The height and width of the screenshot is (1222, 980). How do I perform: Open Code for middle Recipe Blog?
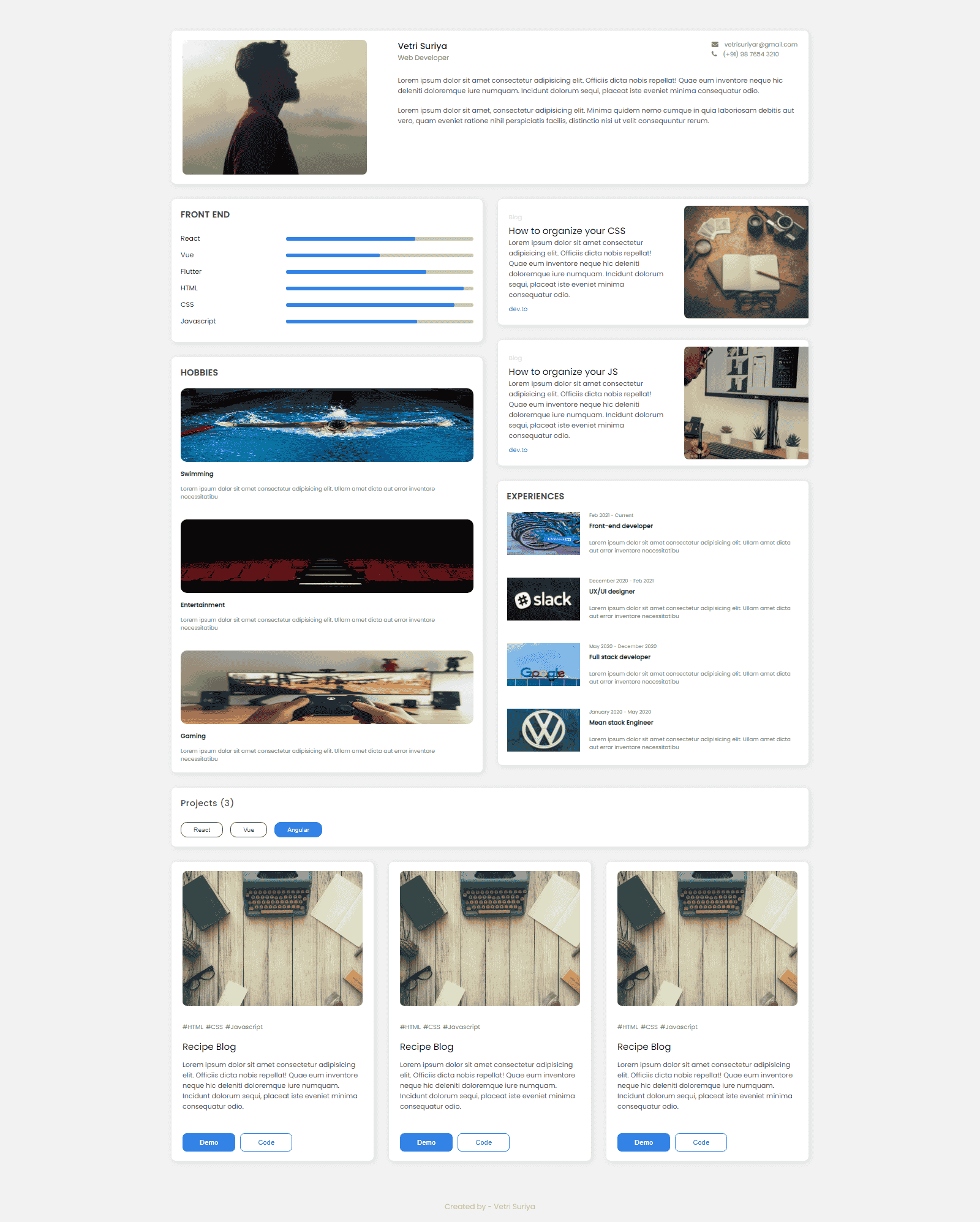coord(483,1142)
